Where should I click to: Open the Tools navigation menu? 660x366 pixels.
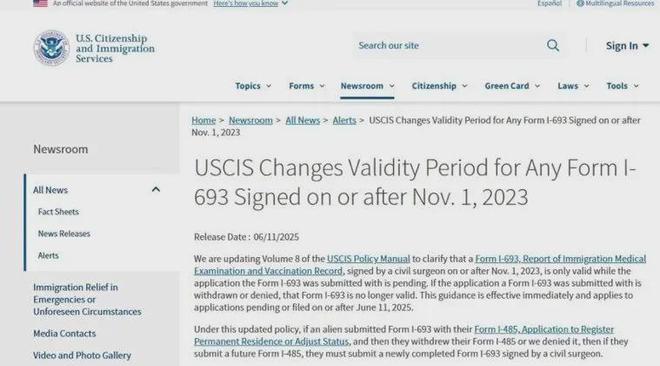[x=623, y=86]
